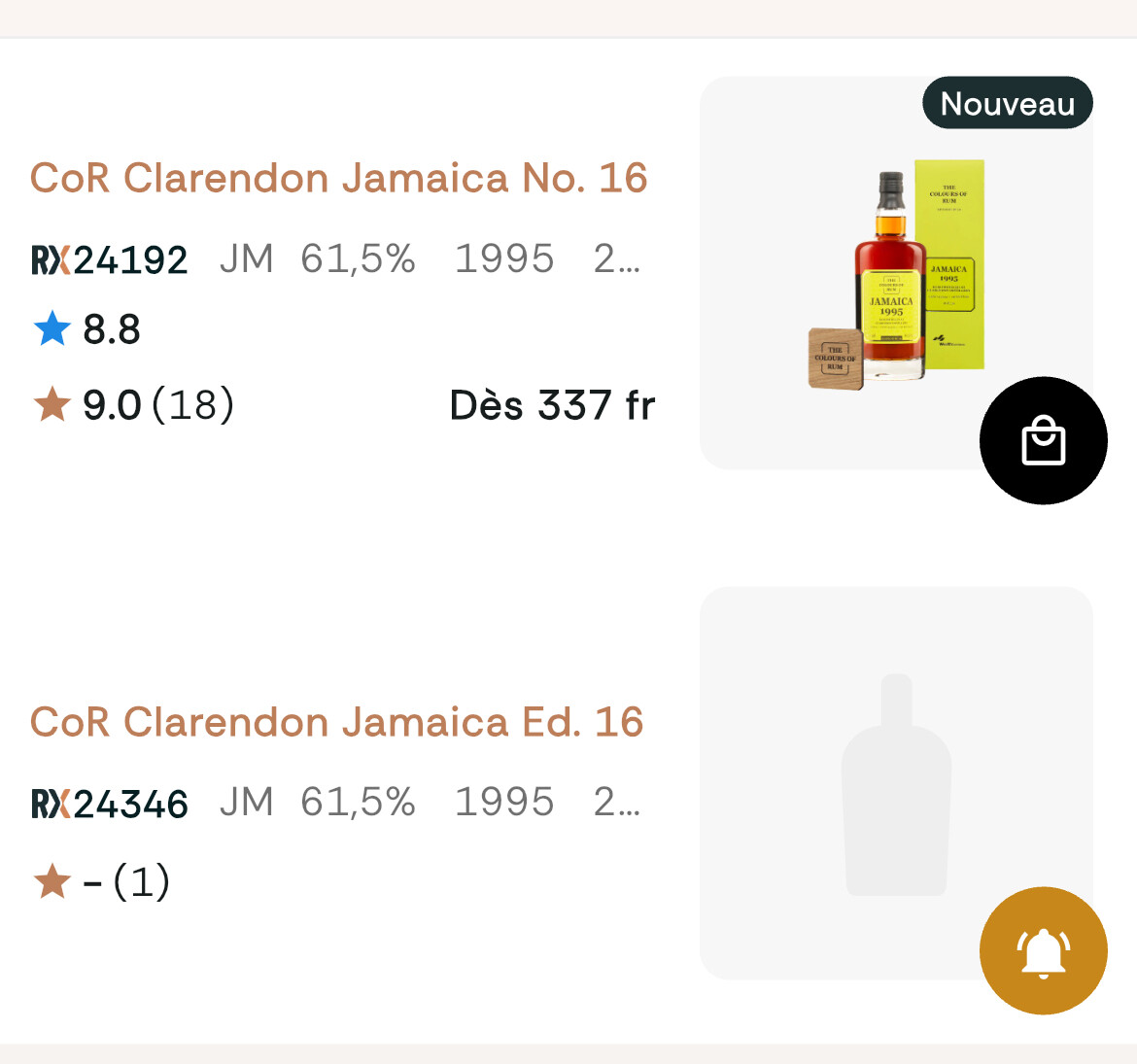The height and width of the screenshot is (1064, 1137).
Task: Click the brown star on the Ed. 16 listing
Action: [52, 881]
